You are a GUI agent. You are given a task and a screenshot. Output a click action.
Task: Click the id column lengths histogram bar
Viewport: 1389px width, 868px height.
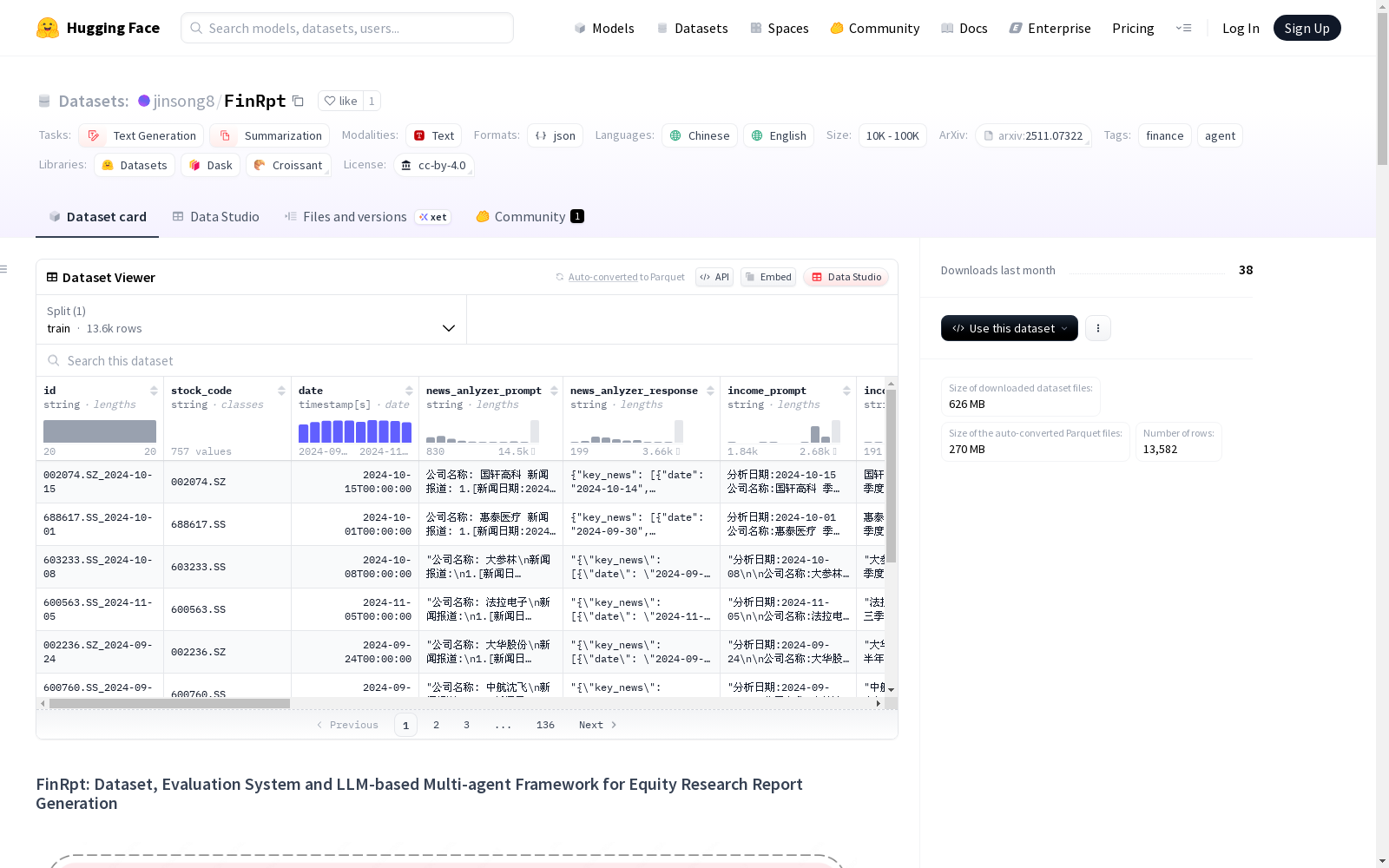point(100,431)
